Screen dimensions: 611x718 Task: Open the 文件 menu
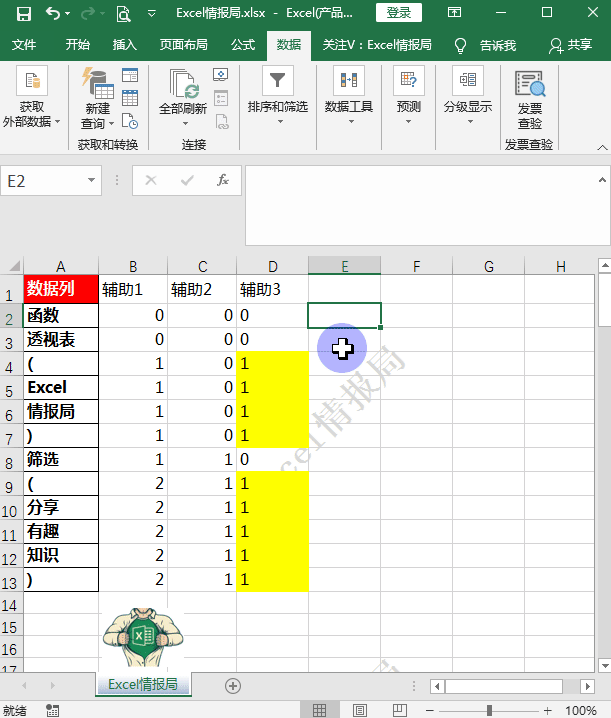pos(24,45)
